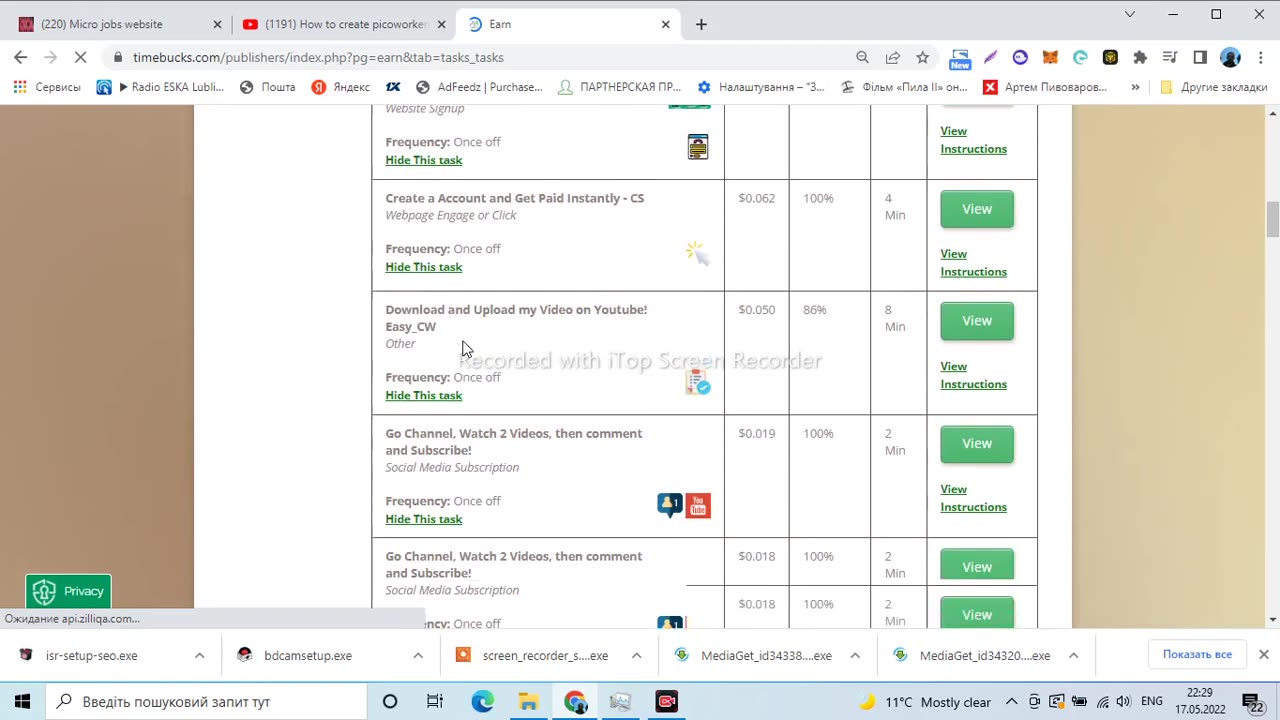Open the tab search chevron at top

pos(1130,14)
